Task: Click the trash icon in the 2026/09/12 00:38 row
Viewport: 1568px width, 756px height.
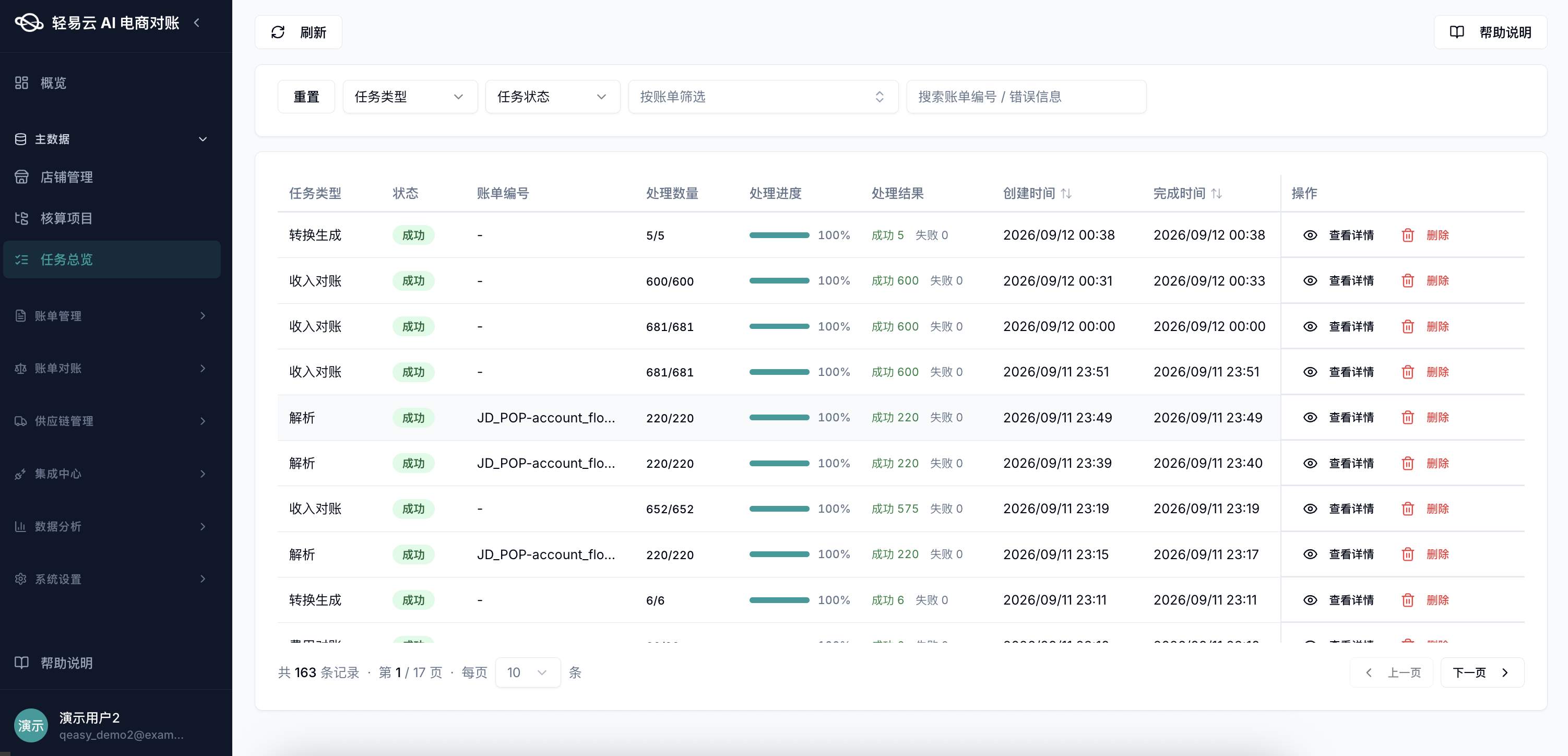Action: (x=1408, y=235)
